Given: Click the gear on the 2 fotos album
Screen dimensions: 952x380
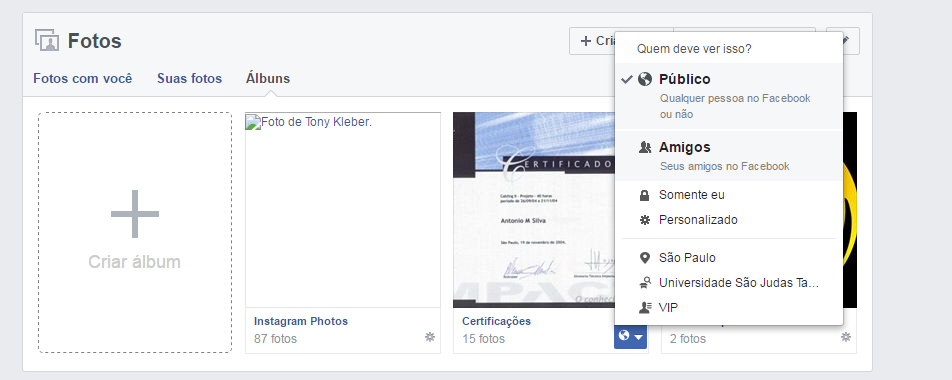Looking at the screenshot, I should pos(846,337).
